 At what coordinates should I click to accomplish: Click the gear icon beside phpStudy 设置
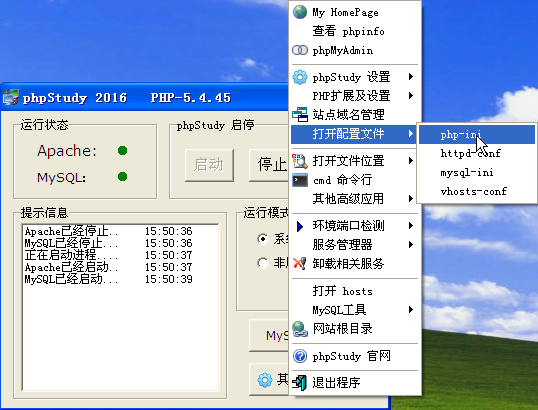(300, 77)
